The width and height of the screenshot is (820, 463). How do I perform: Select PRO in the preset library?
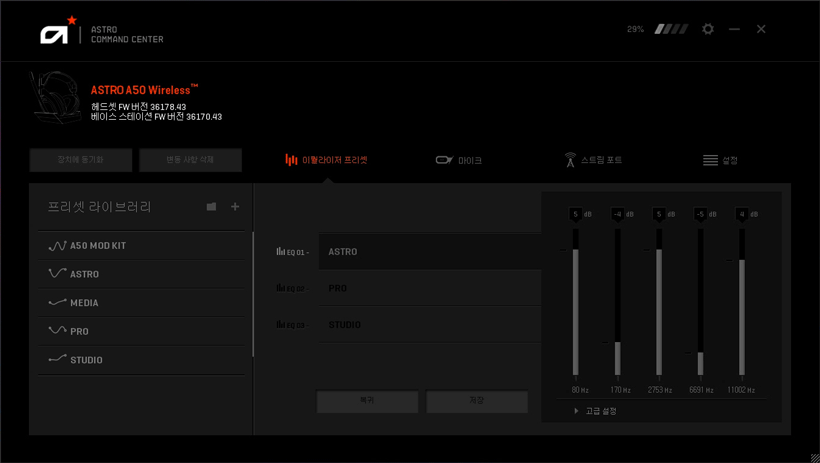[x=141, y=331]
